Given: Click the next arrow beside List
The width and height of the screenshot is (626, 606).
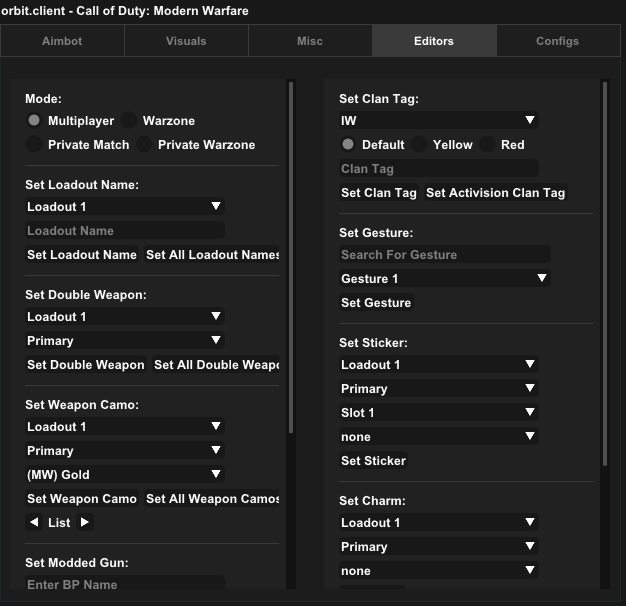Looking at the screenshot, I should pos(85,522).
